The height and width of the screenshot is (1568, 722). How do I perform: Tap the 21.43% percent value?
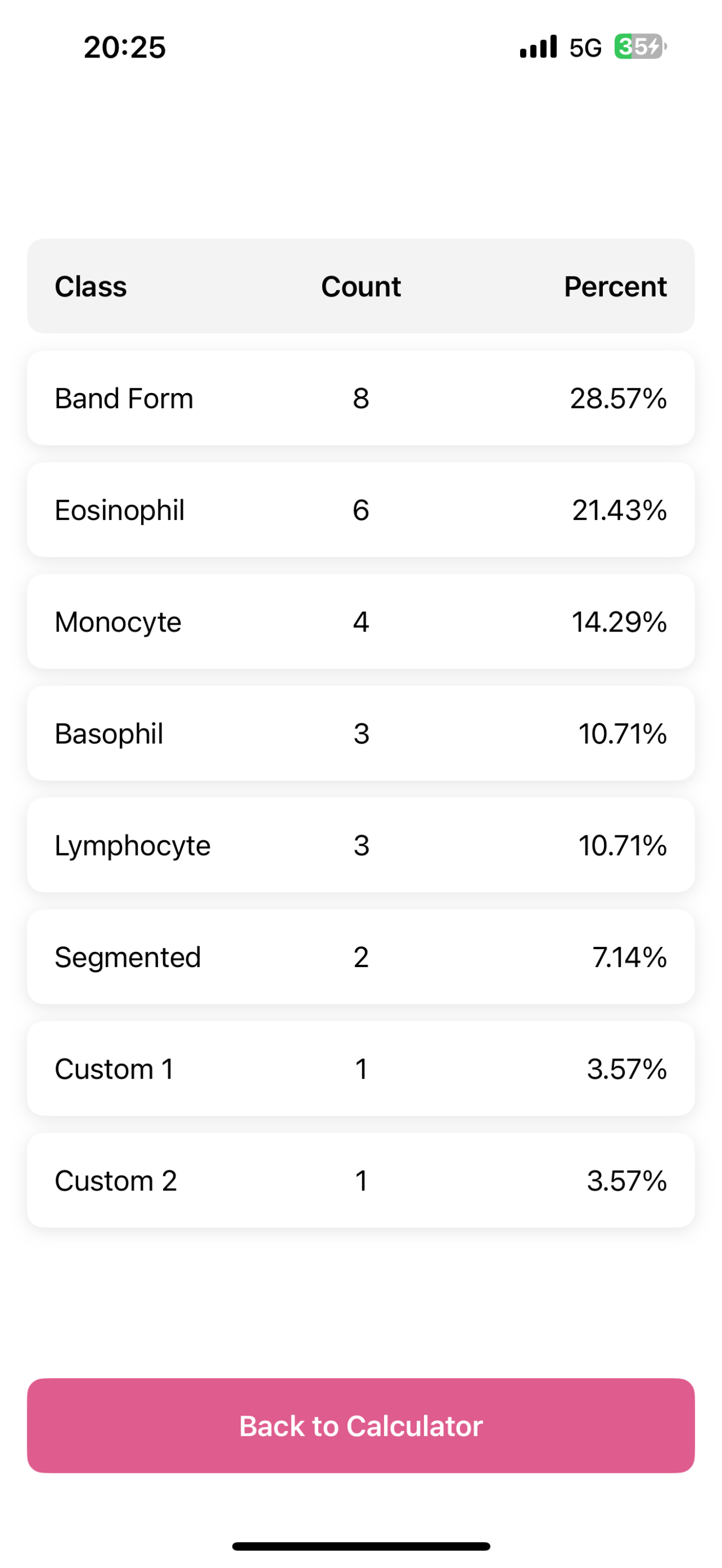pos(620,510)
